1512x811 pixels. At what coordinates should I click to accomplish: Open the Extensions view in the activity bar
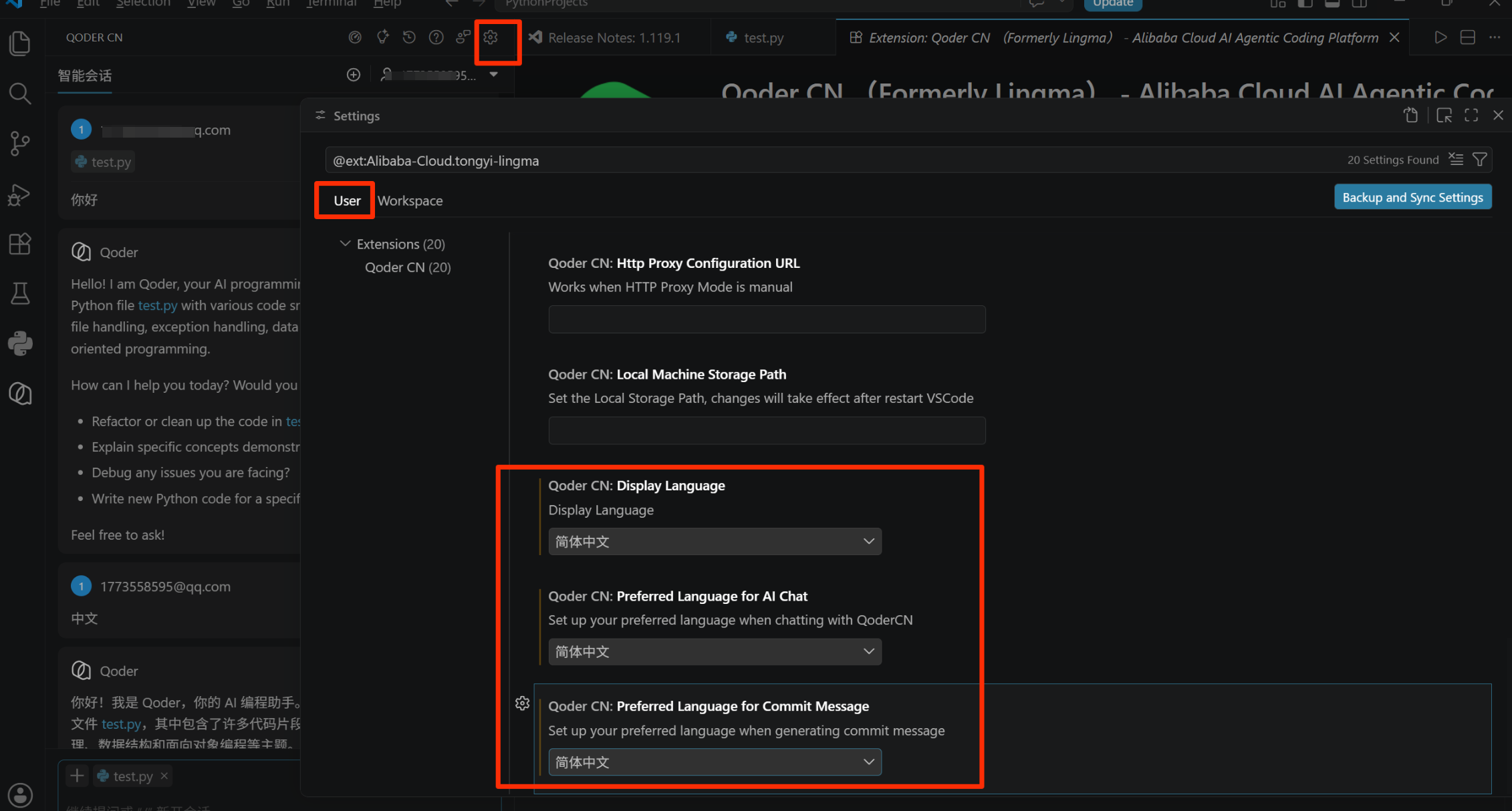coord(20,244)
